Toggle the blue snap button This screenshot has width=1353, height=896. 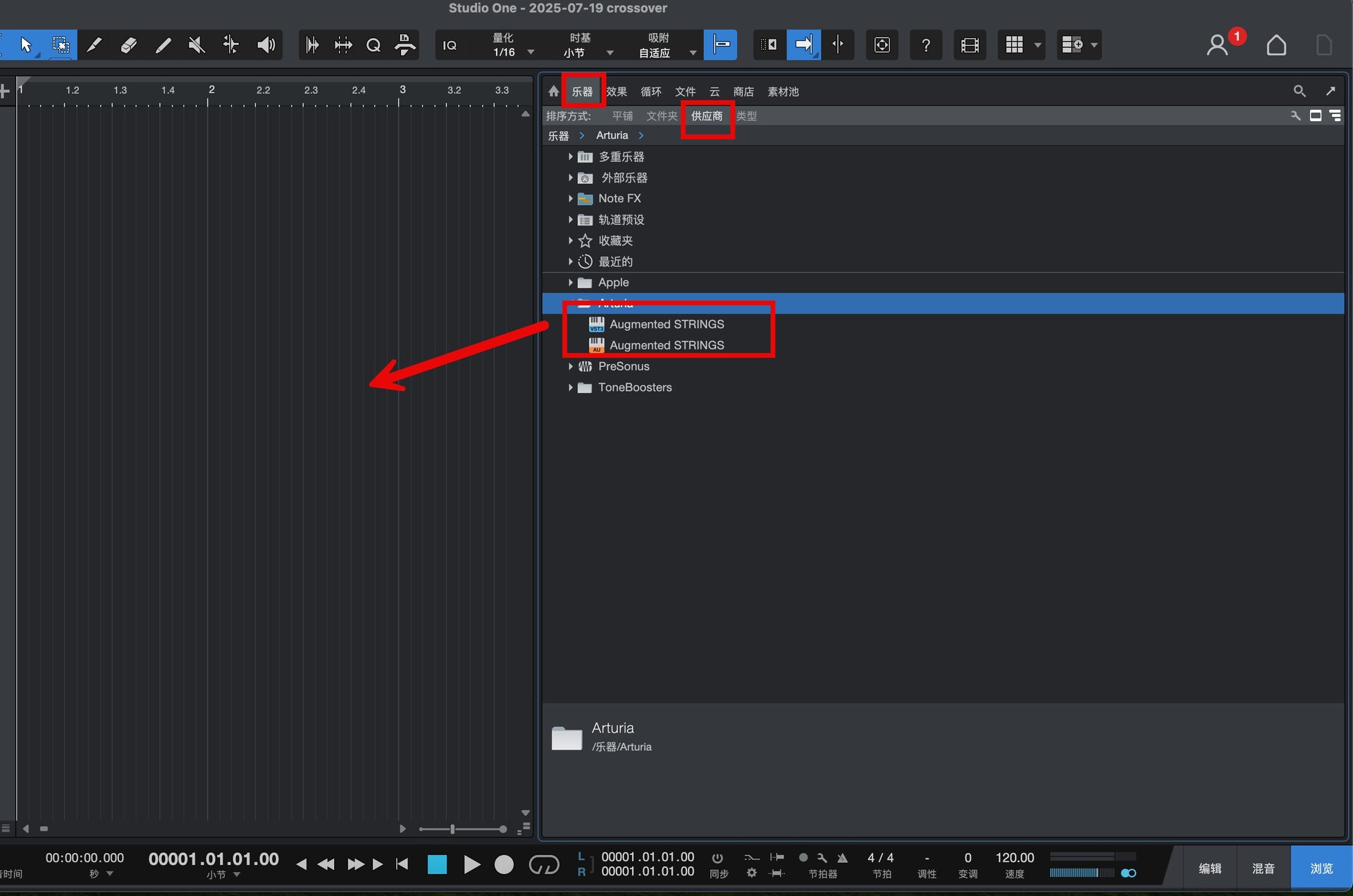(720, 45)
